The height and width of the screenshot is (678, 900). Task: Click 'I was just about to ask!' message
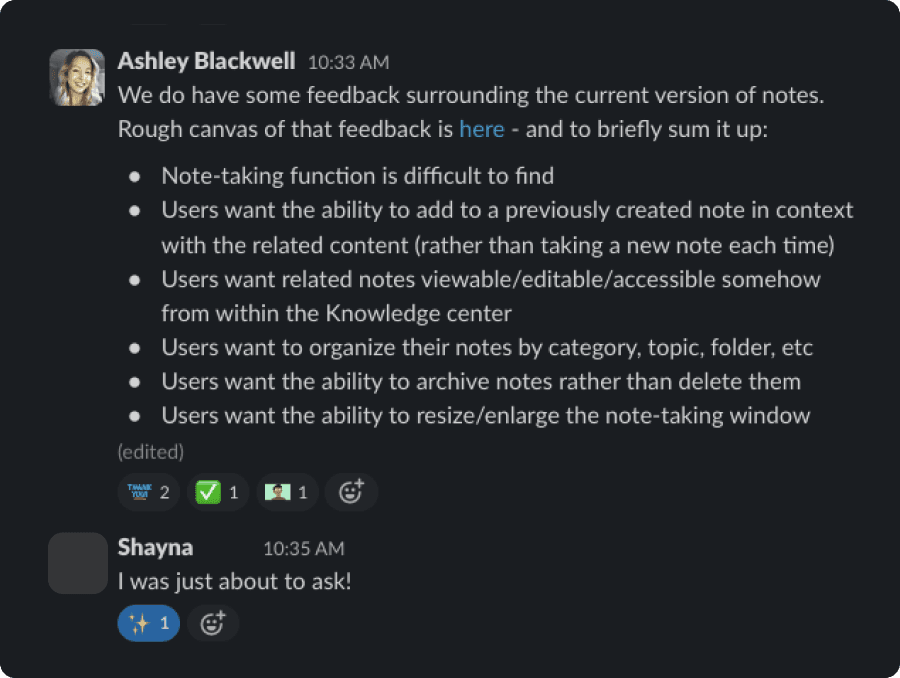(234, 582)
